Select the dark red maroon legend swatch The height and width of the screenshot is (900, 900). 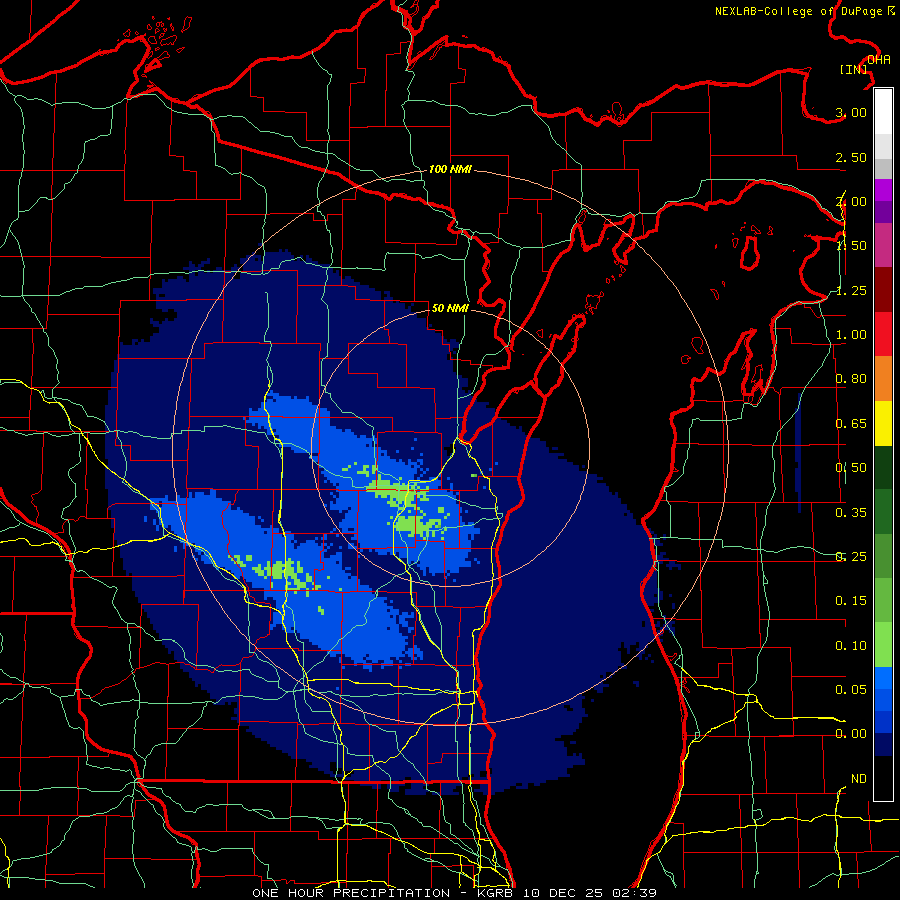coord(883,290)
